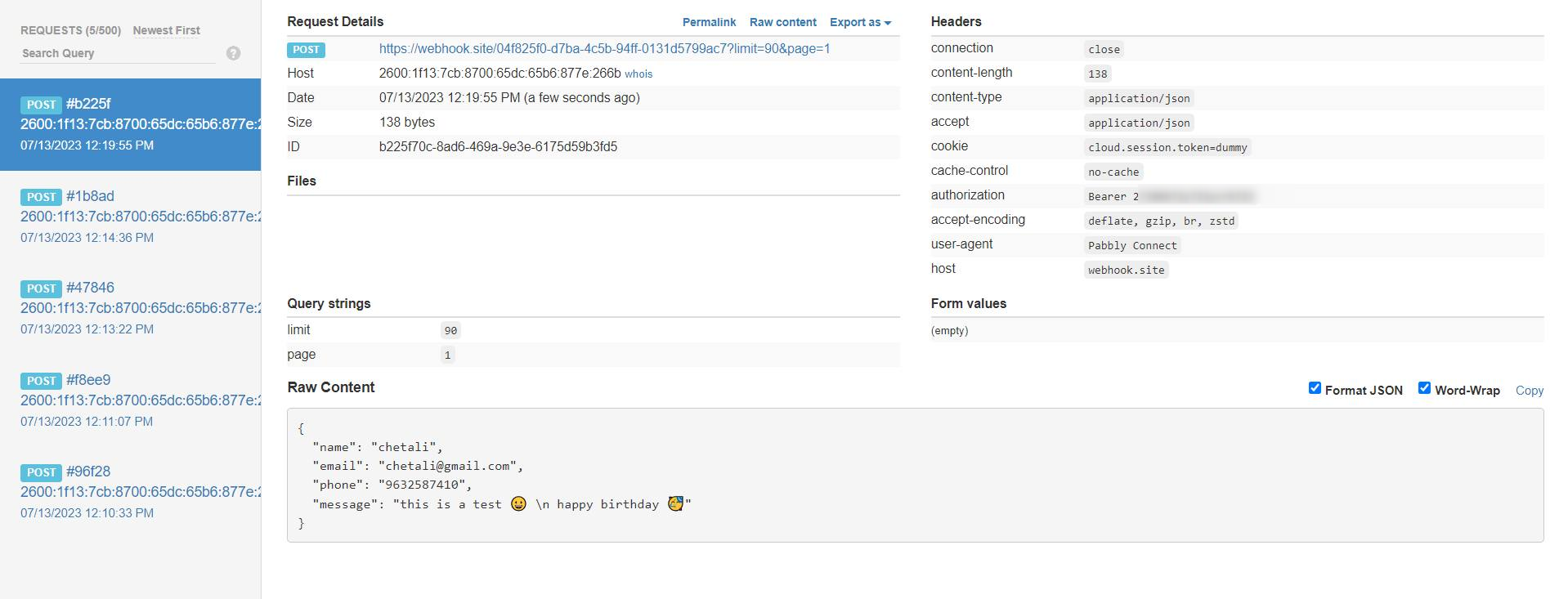View the Raw content link
Viewport: 1568px width, 599px height.
point(782,23)
